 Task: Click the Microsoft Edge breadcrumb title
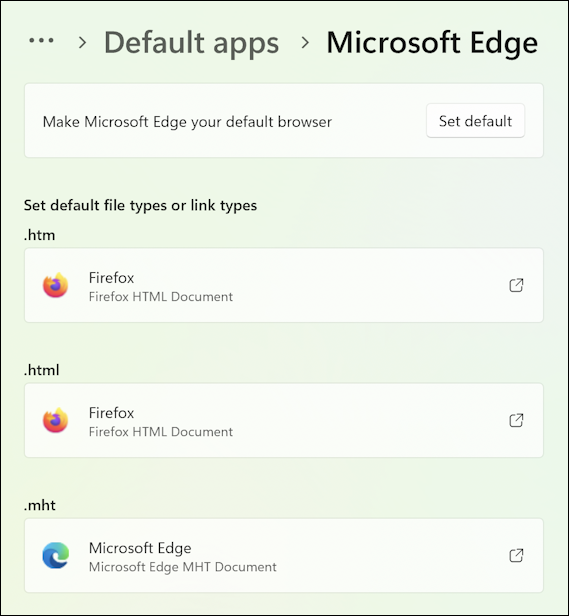tap(432, 42)
